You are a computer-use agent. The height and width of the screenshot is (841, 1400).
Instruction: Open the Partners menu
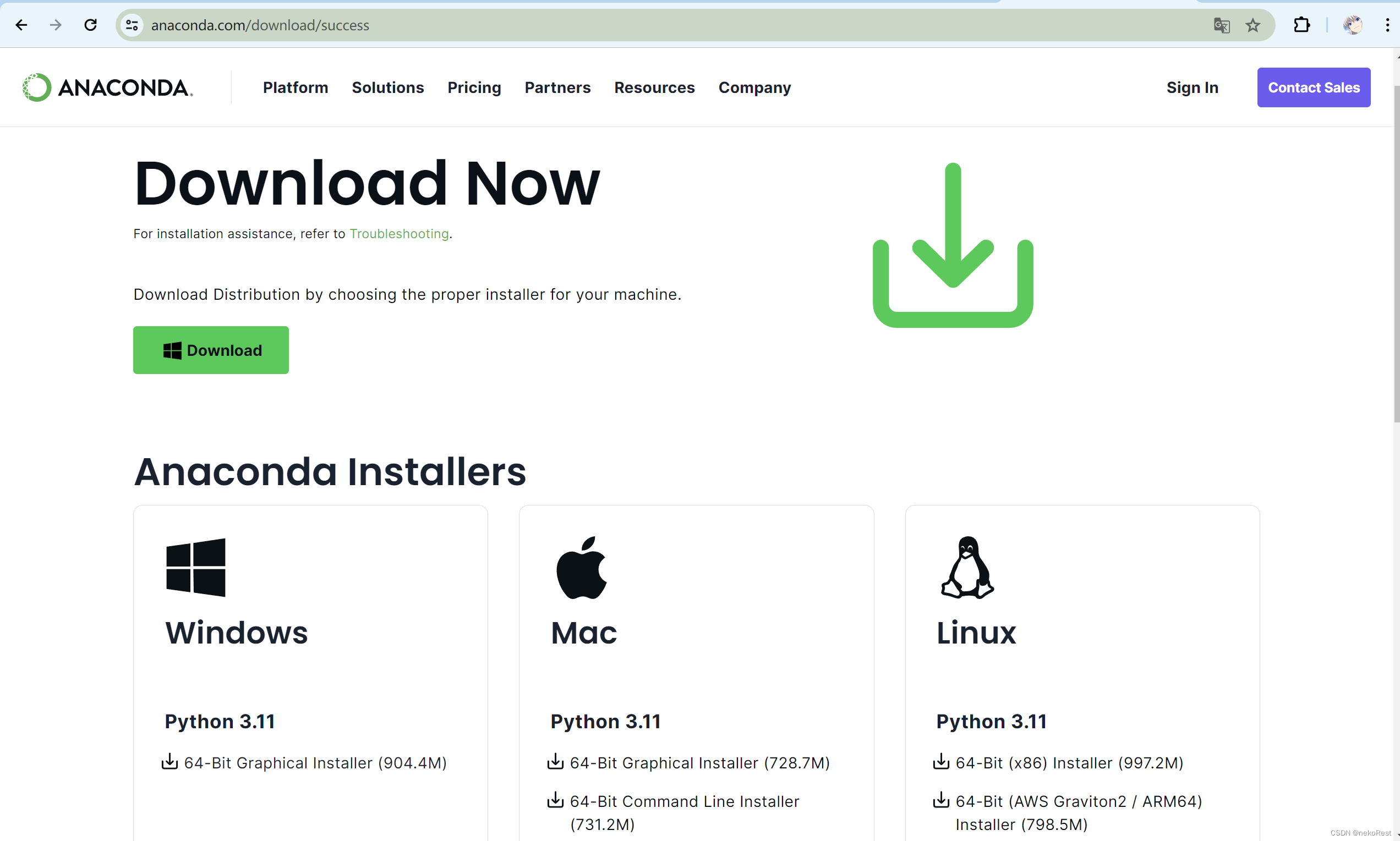coord(557,87)
